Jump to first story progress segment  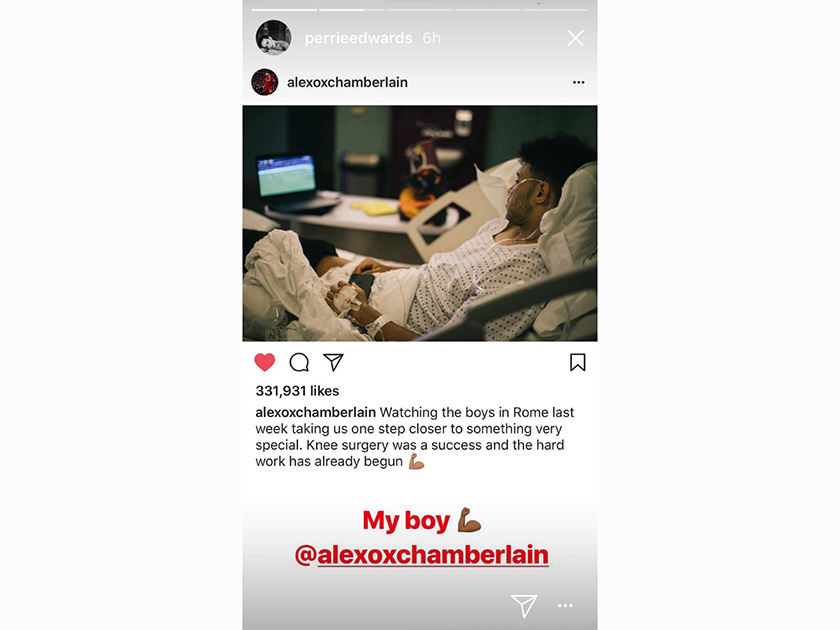coord(284,10)
